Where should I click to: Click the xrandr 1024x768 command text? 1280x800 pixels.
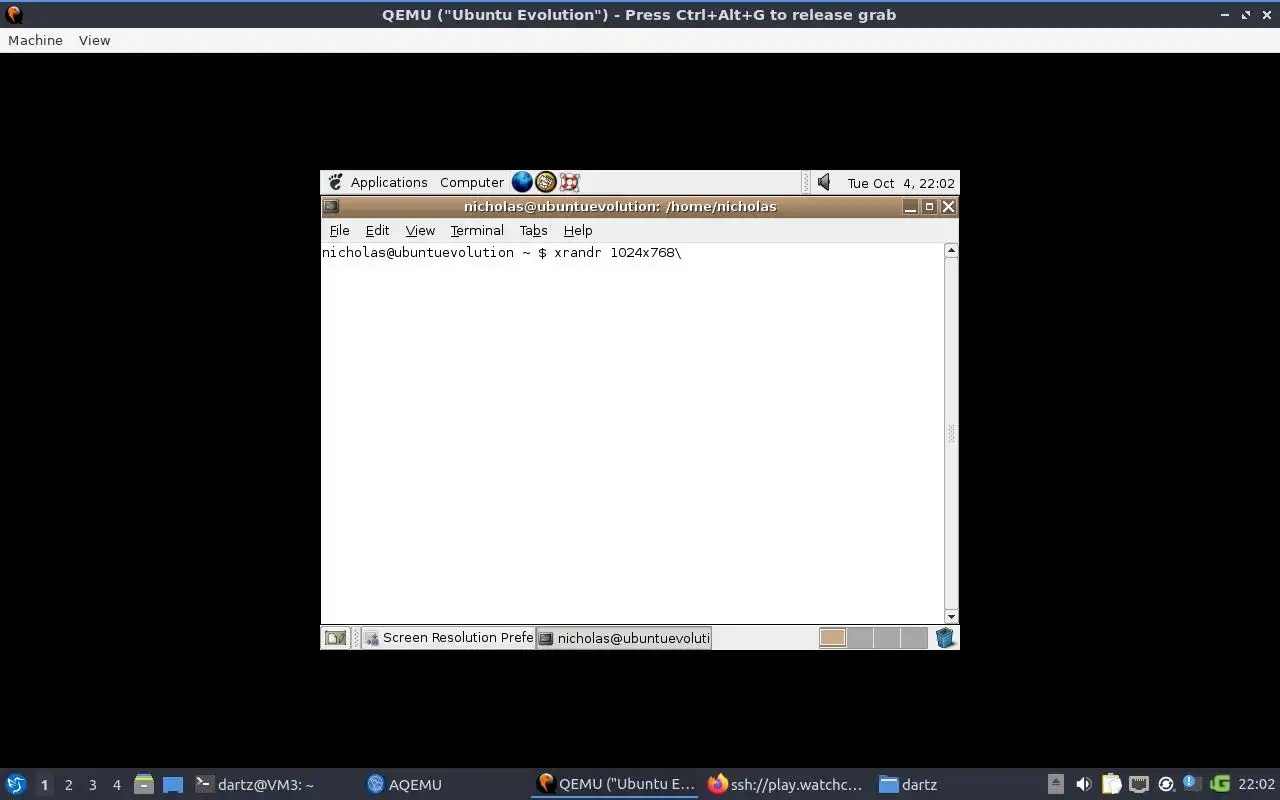coord(617,253)
